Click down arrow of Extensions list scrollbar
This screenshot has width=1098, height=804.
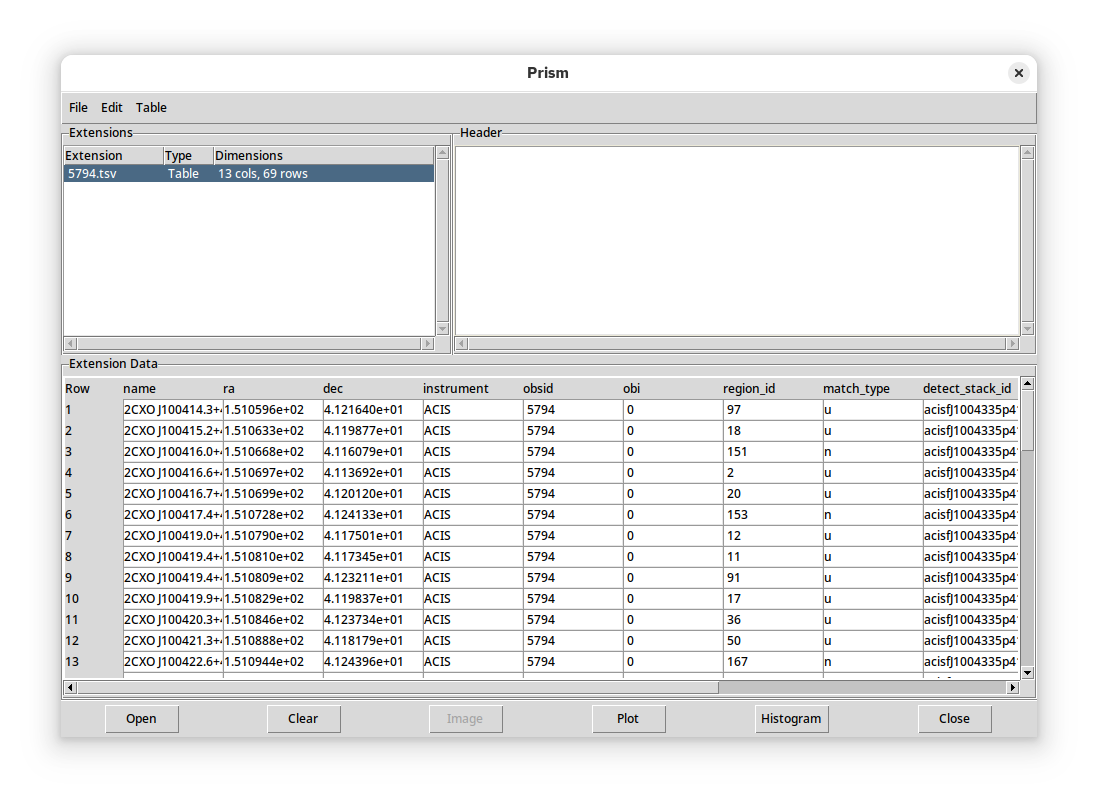[x=443, y=329]
